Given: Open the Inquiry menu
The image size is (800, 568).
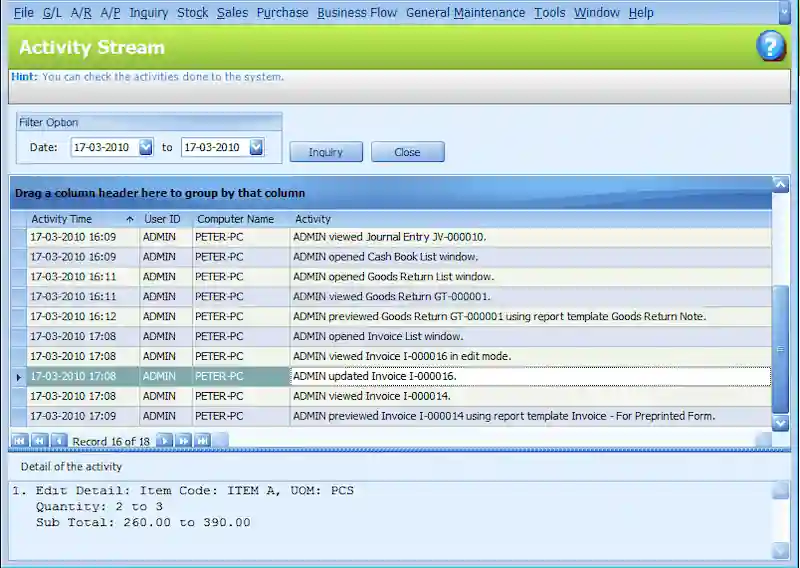Looking at the screenshot, I should [x=148, y=13].
